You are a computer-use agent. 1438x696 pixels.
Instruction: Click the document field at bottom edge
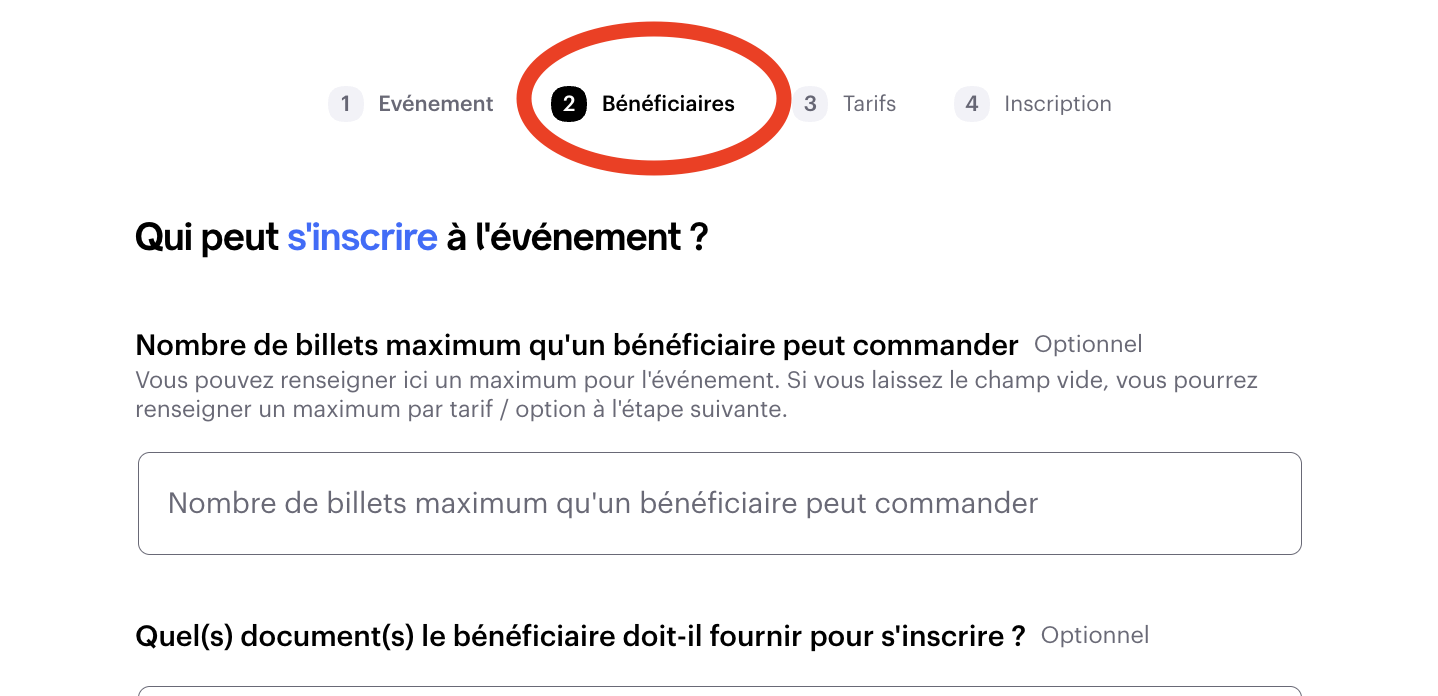click(719, 690)
